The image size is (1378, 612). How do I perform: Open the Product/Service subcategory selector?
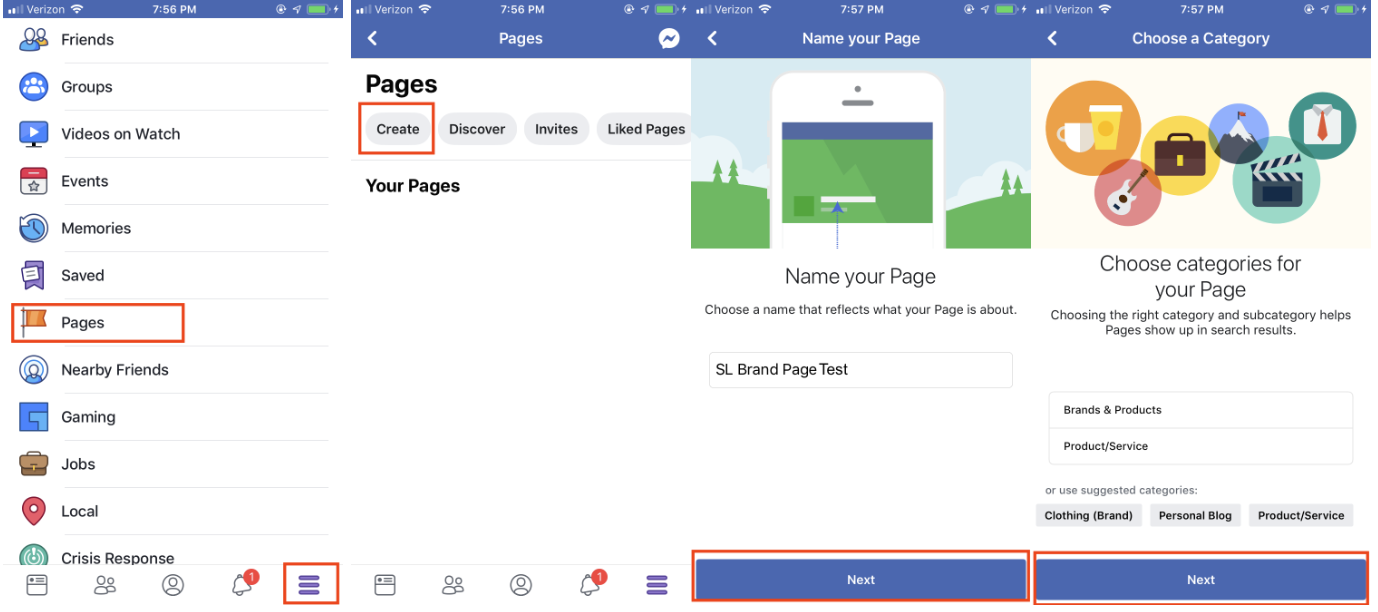pyautogui.click(x=1201, y=446)
